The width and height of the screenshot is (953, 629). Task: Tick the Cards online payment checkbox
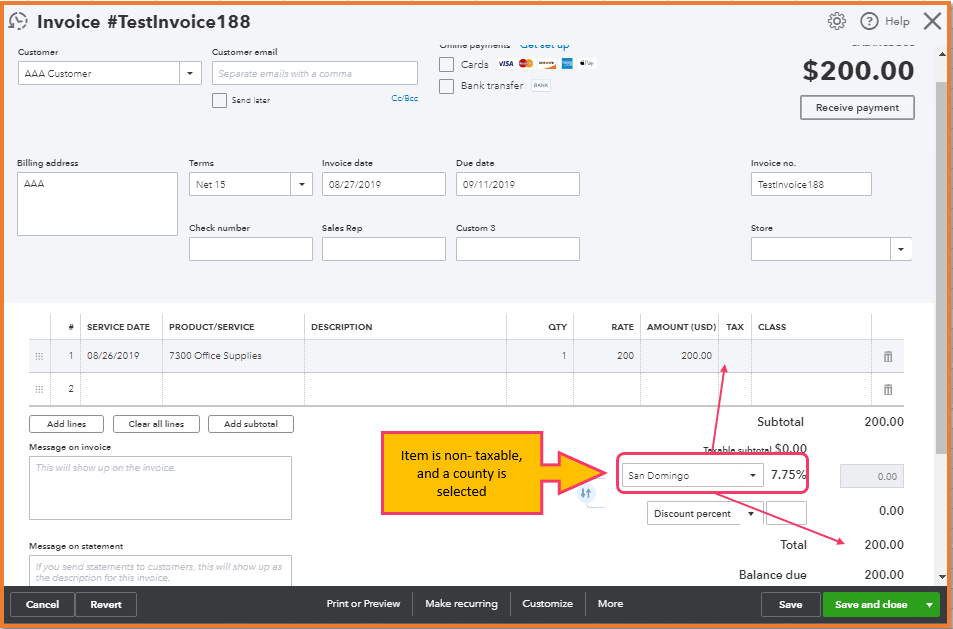pos(447,64)
